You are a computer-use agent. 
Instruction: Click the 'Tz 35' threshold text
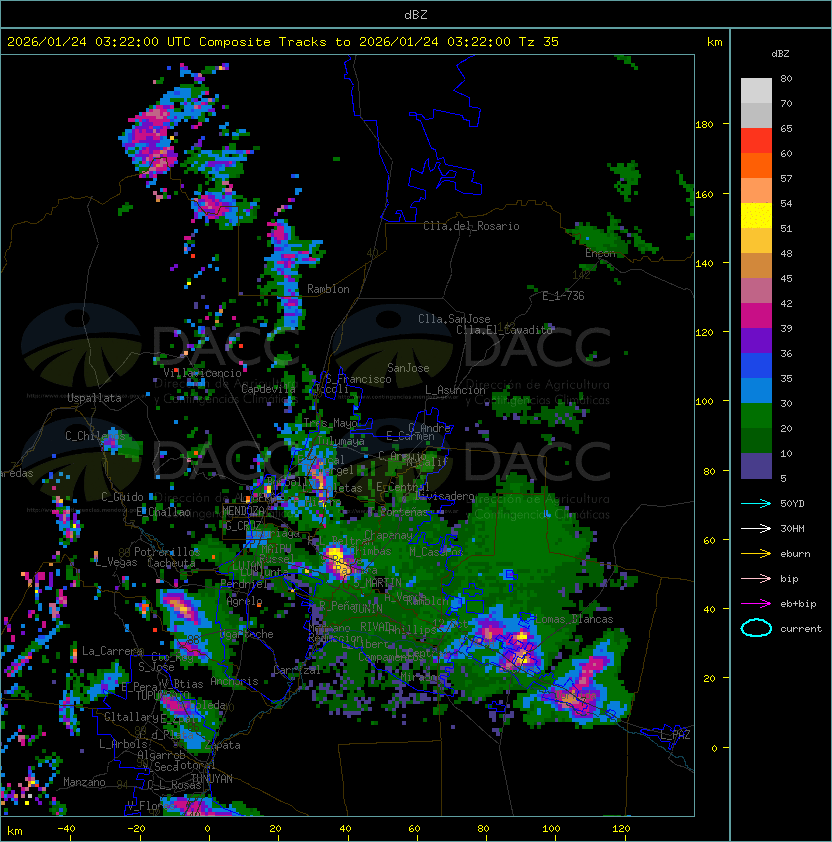coord(539,42)
